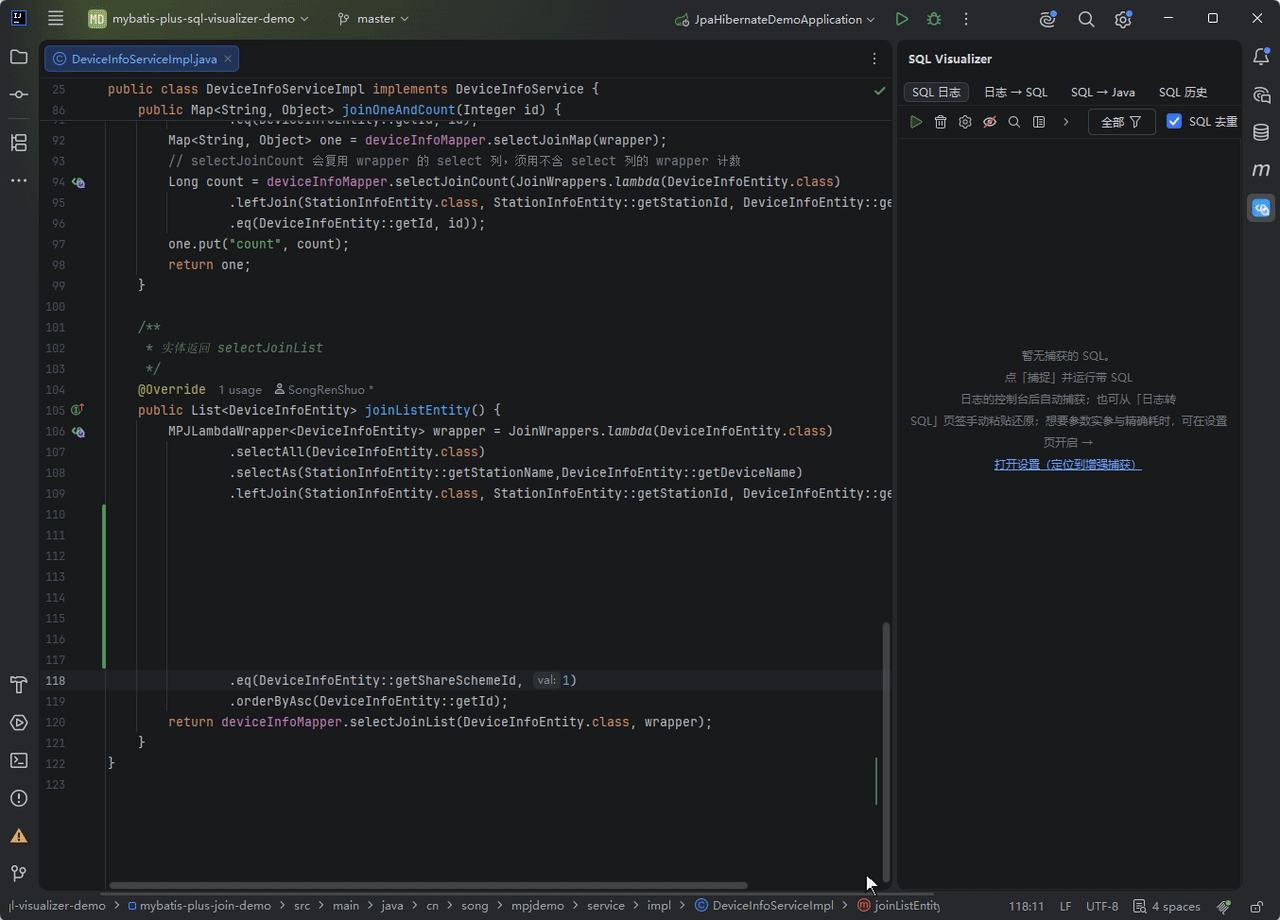The image size is (1280, 920).
Task: Open the Structure tool window
Action: coord(19,142)
